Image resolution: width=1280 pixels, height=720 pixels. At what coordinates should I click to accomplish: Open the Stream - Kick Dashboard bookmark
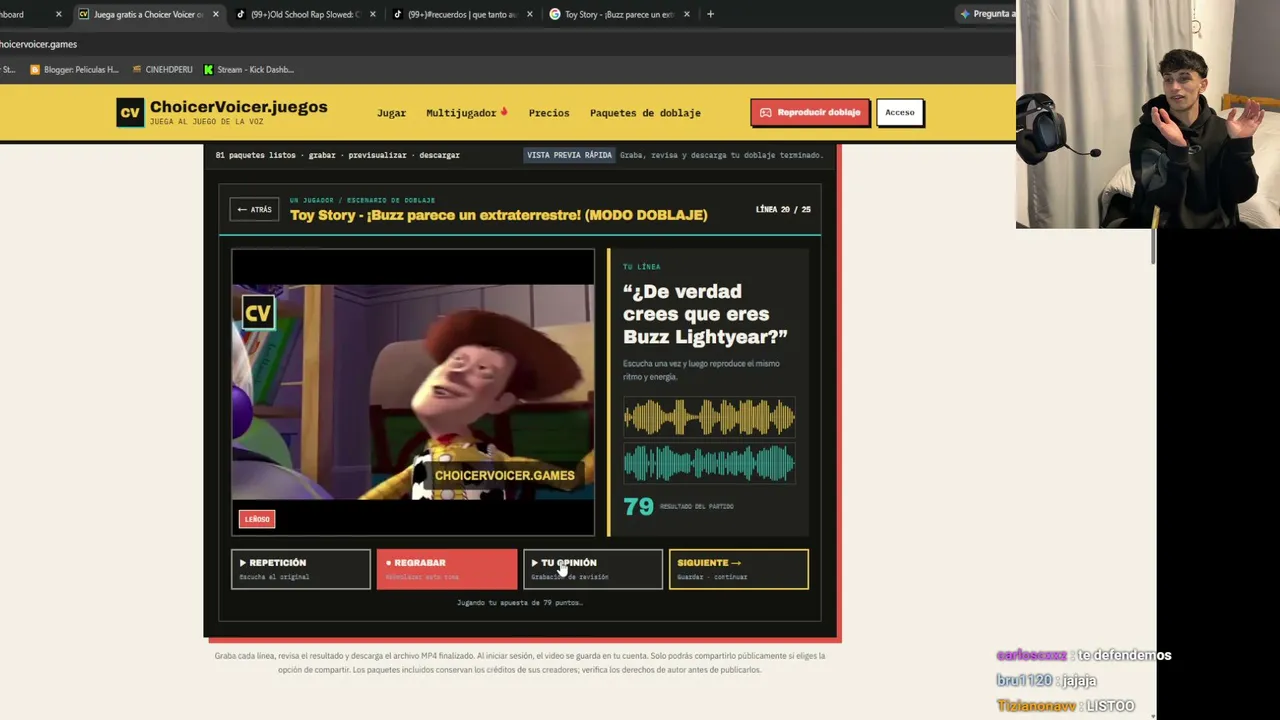click(248, 70)
